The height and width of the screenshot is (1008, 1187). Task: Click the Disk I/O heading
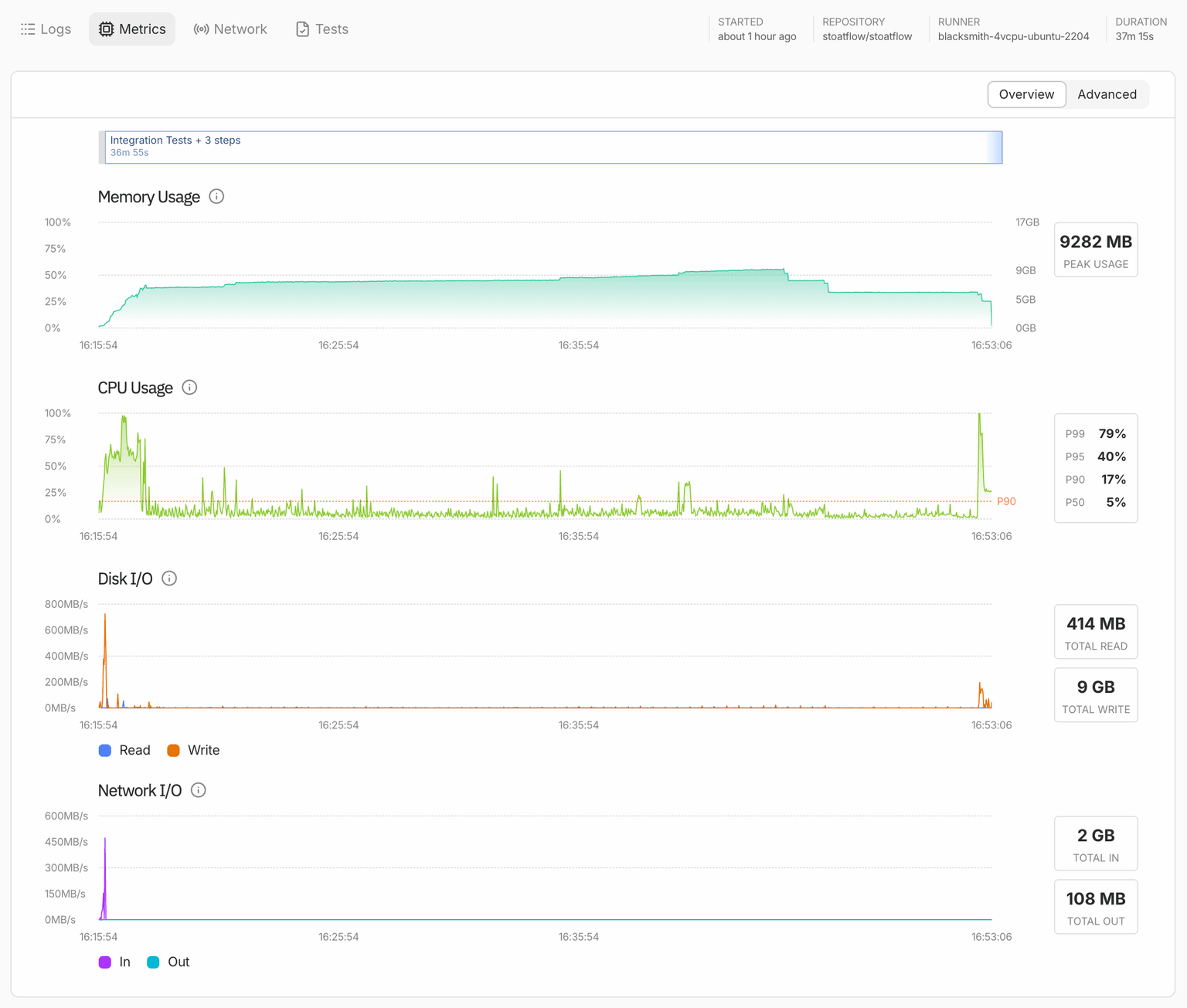(125, 579)
